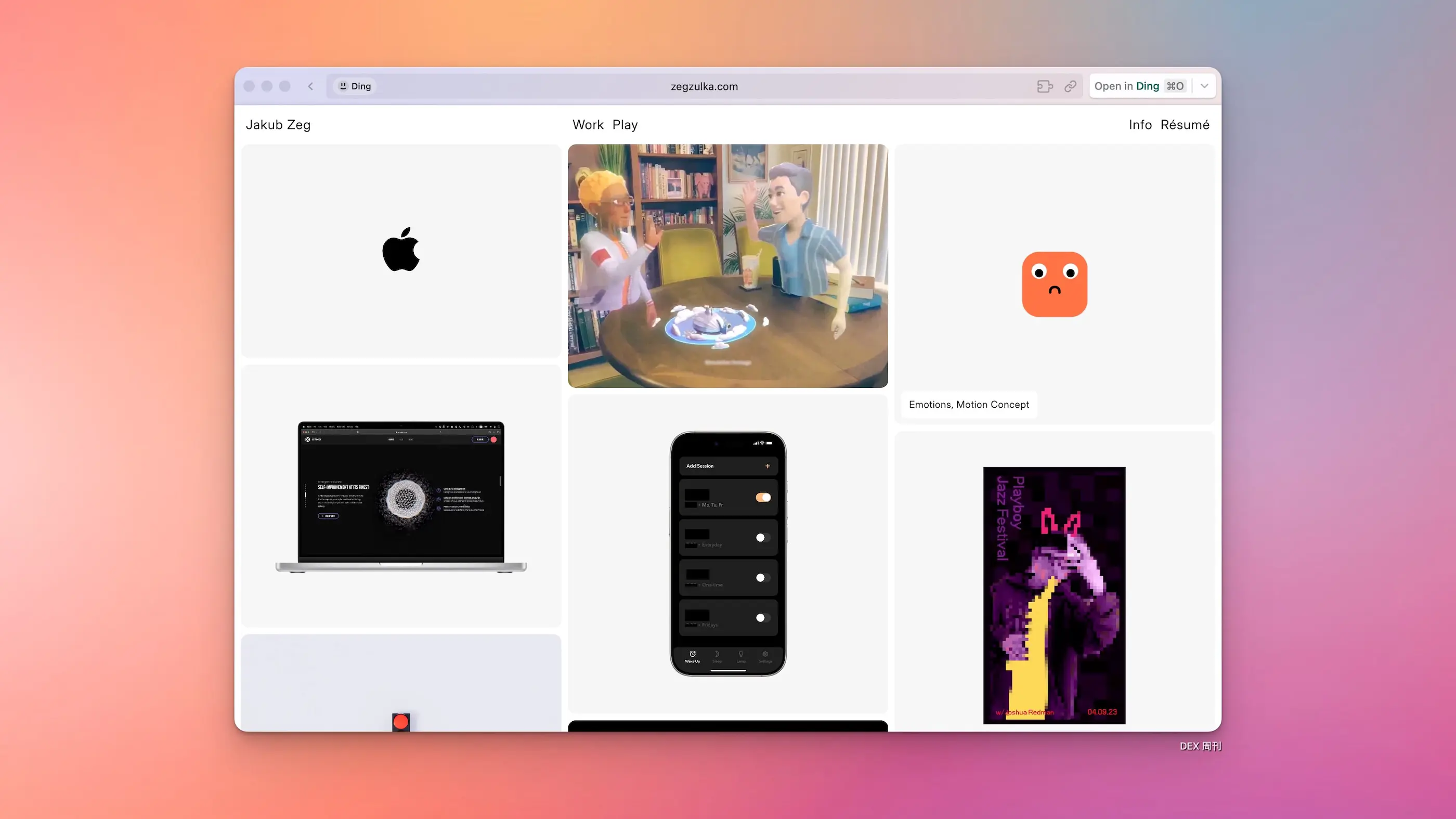Expand the Open in Ding dropdown chevron
Viewport: 1456px width, 819px height.
(x=1204, y=86)
